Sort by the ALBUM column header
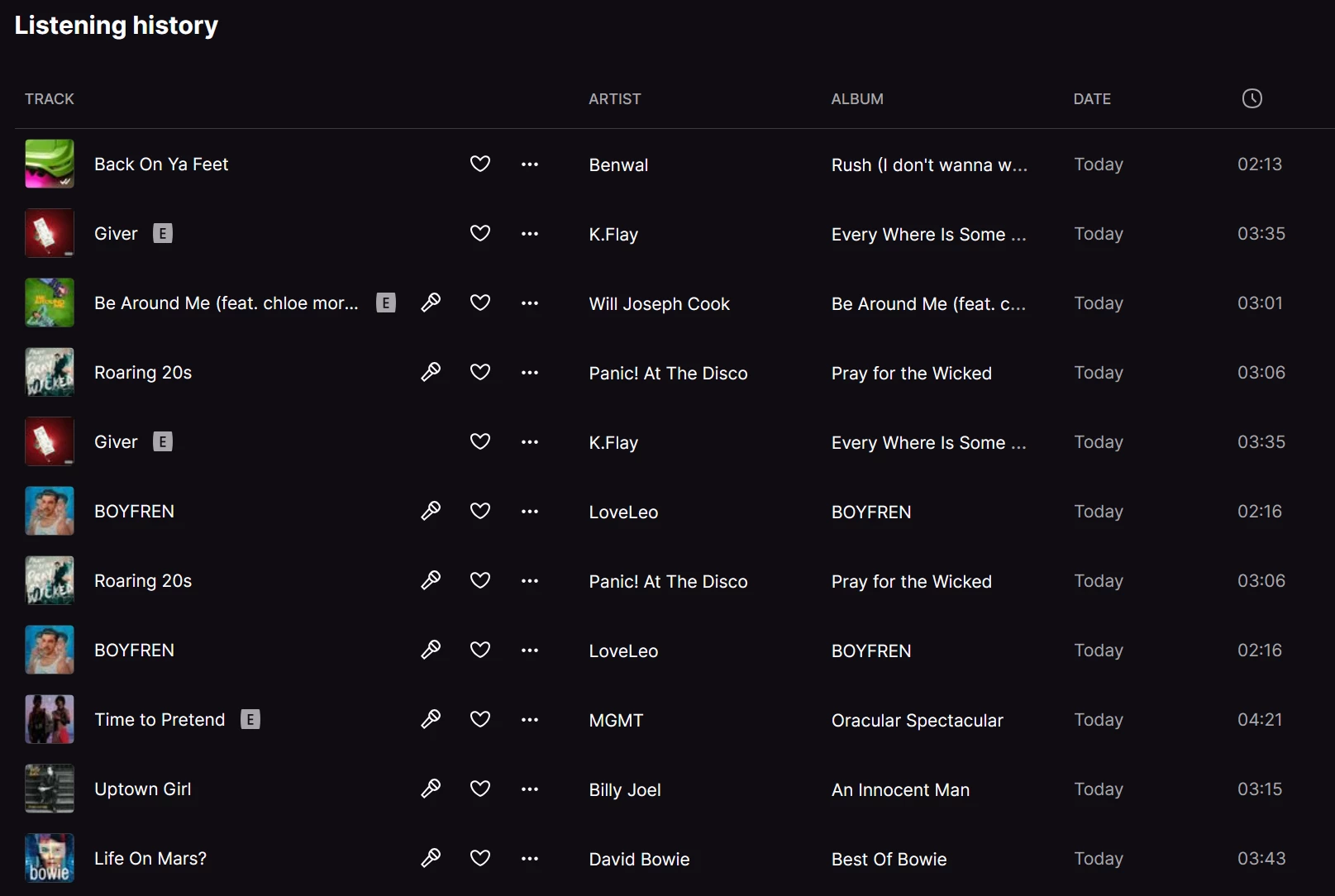This screenshot has width=1335, height=896. 857,99
